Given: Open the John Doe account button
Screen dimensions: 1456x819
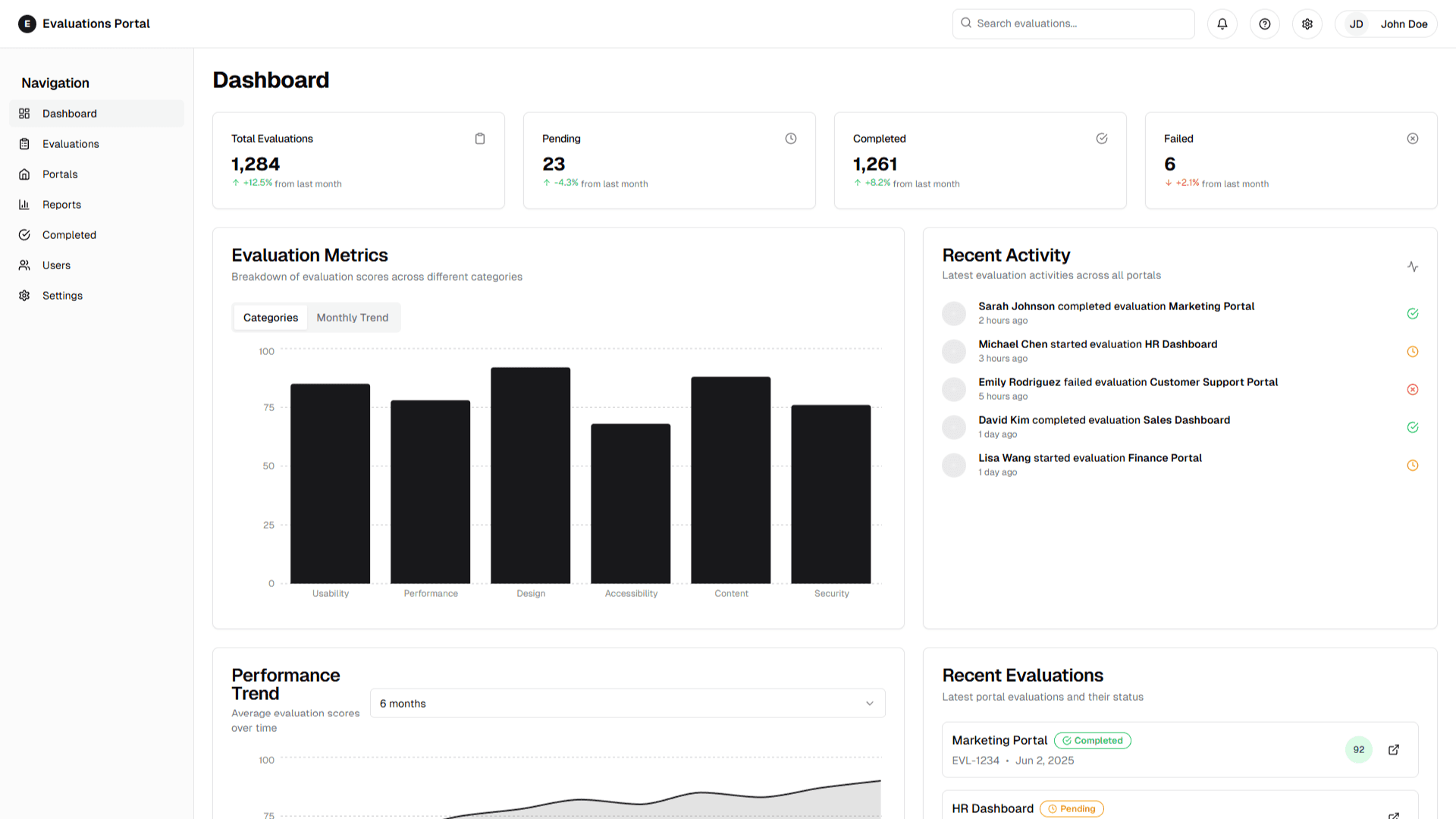Looking at the screenshot, I should click(1386, 24).
